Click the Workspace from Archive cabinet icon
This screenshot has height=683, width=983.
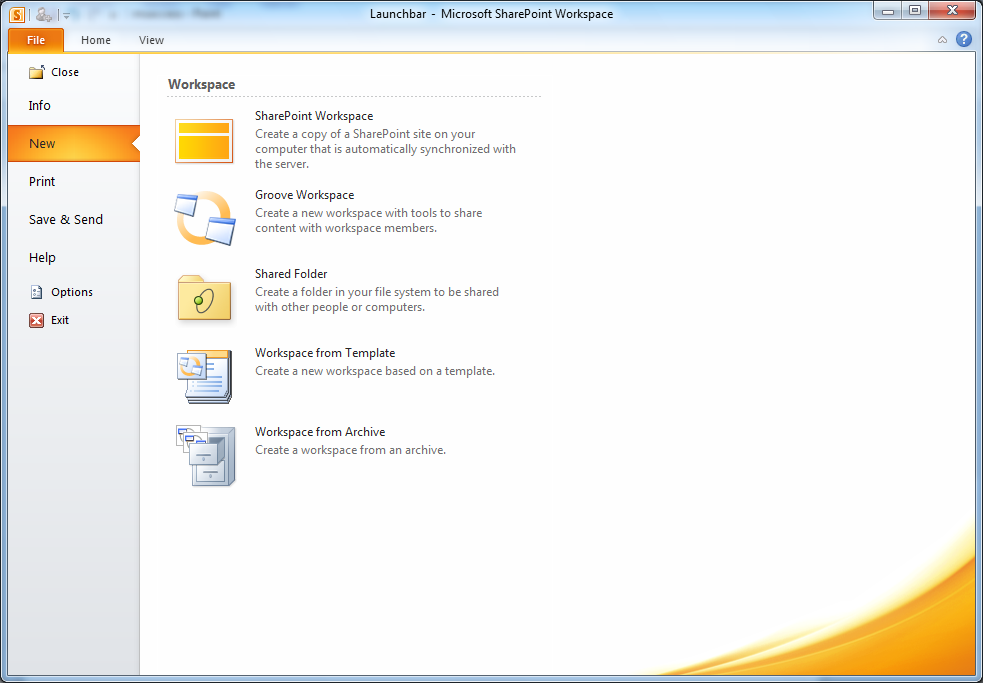pos(206,456)
